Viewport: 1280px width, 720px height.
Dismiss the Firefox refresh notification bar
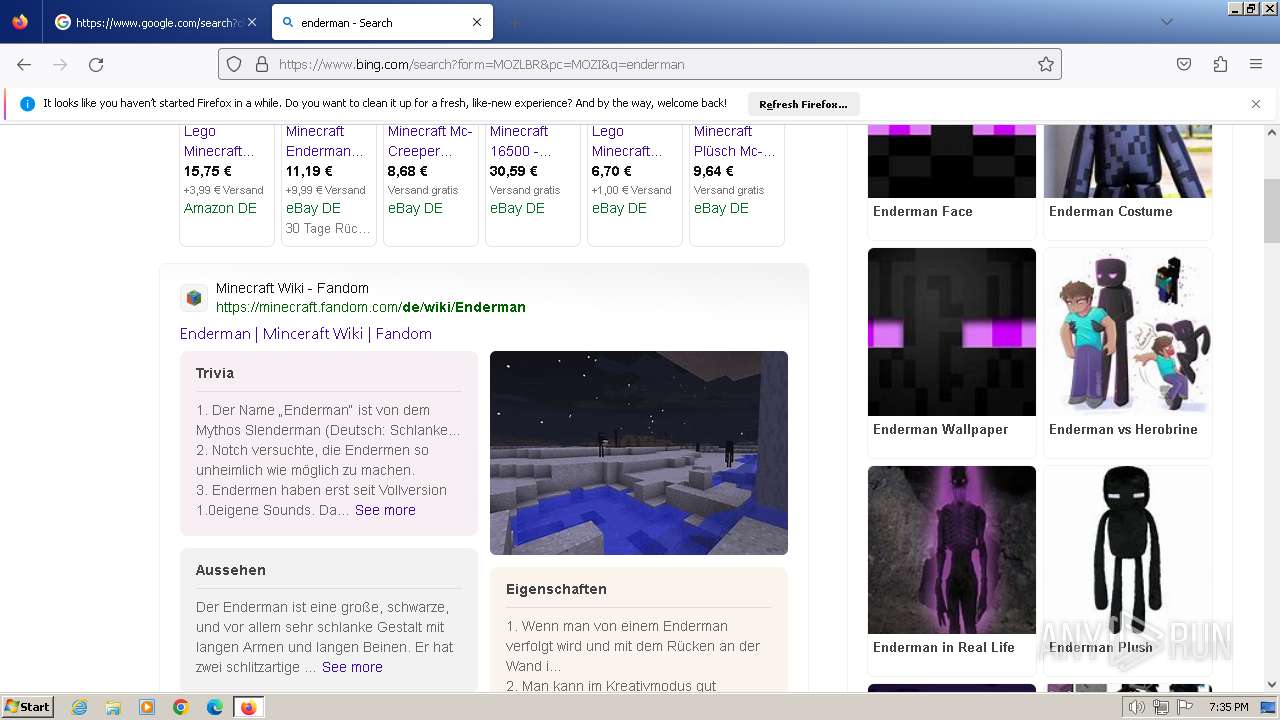click(x=1256, y=104)
